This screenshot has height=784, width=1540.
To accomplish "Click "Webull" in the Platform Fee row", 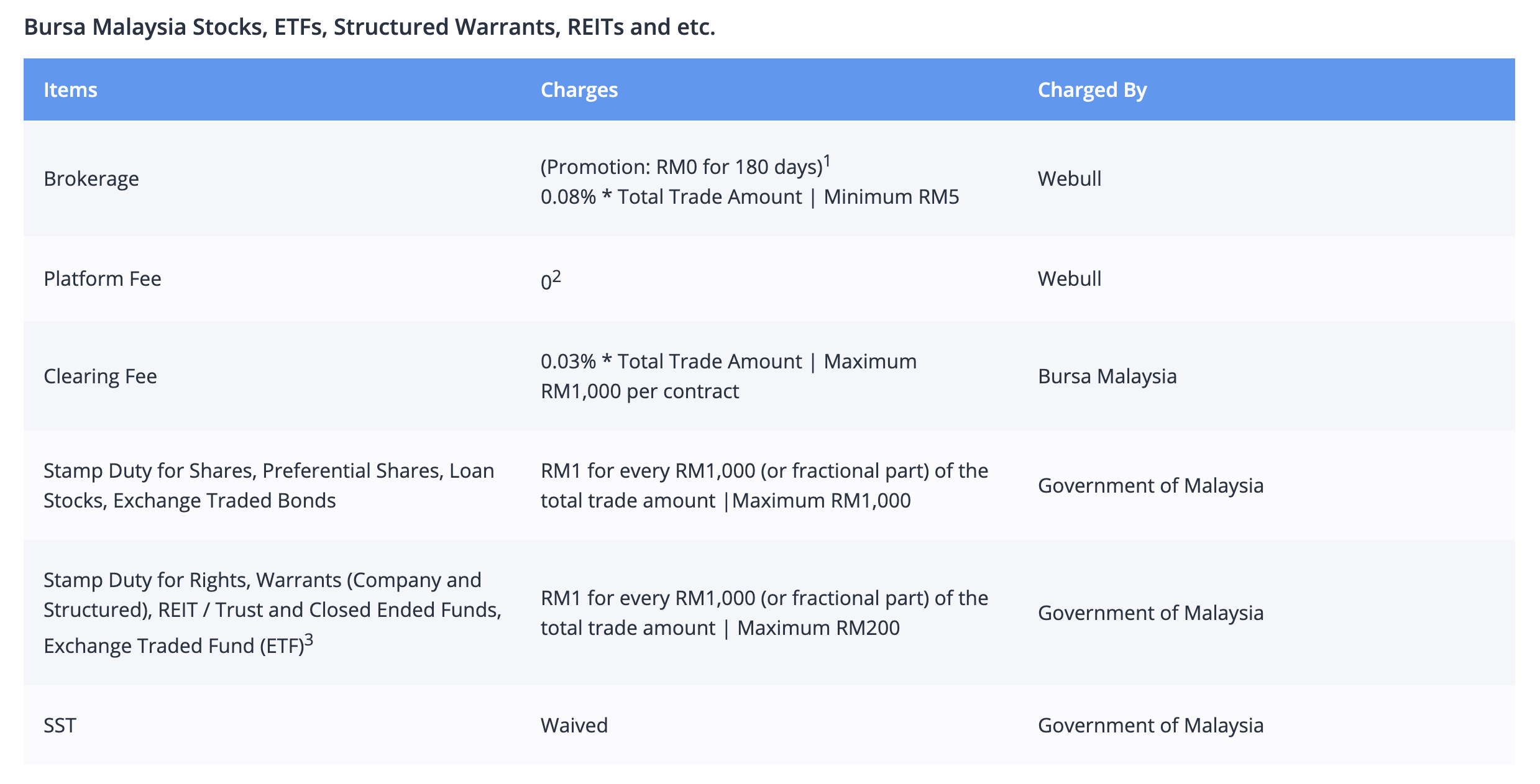I will point(1069,279).
